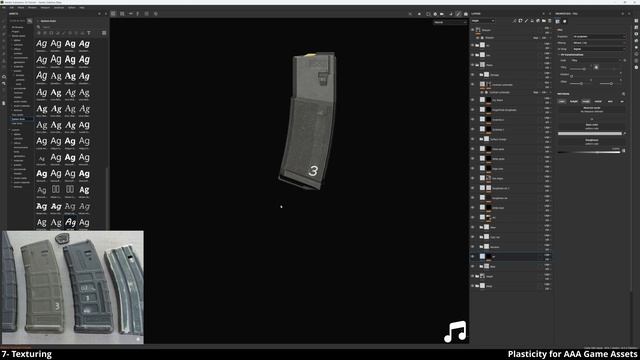Image resolution: width=640 pixels, height=360 pixels.
Task: Open the second Properties panel tab icon
Action: [x=564, y=21]
